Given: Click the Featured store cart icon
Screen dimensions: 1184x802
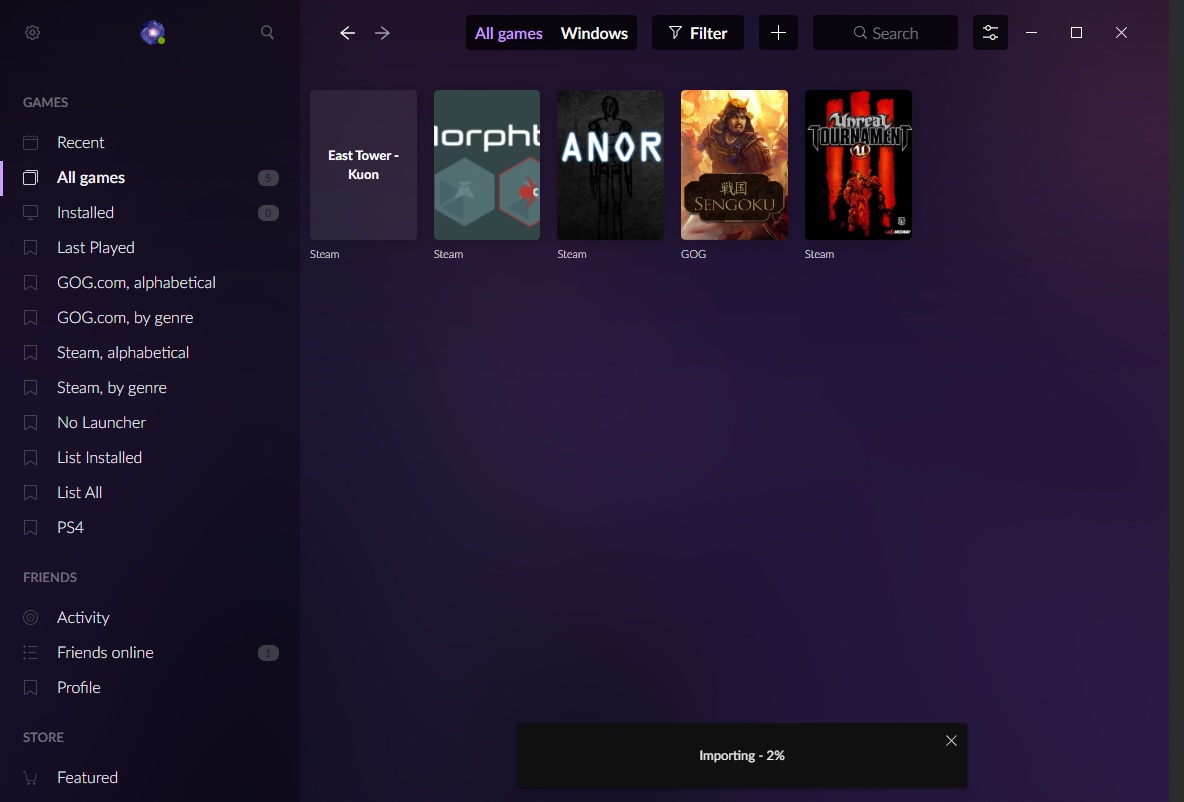Looking at the screenshot, I should [30, 777].
